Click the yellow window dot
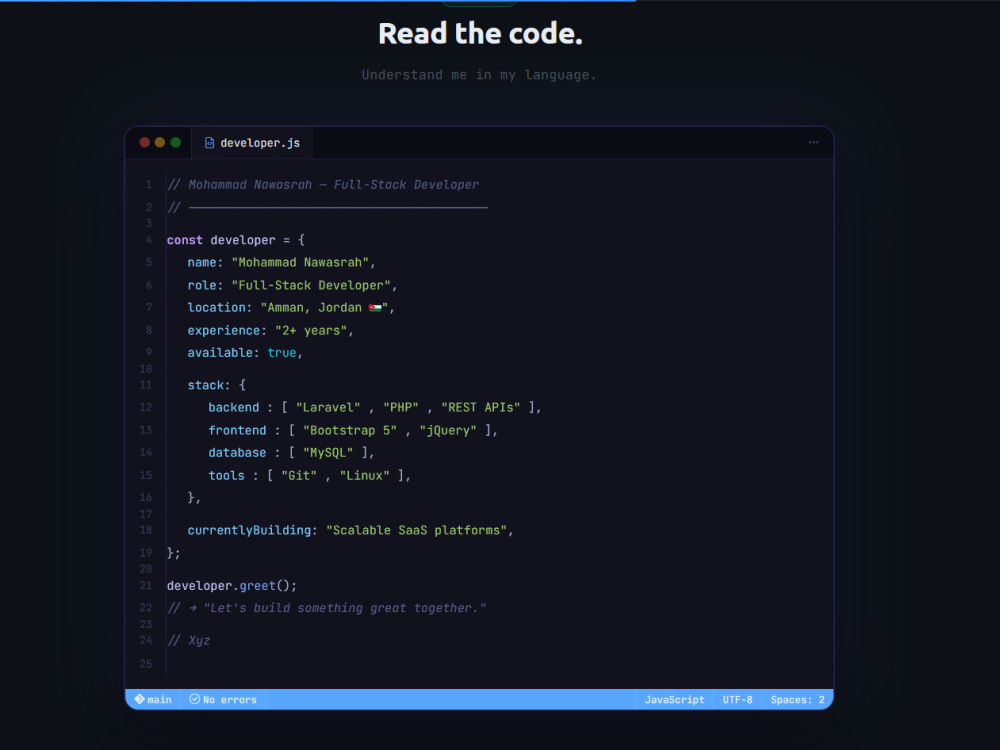The image size is (1000, 750). (x=160, y=143)
